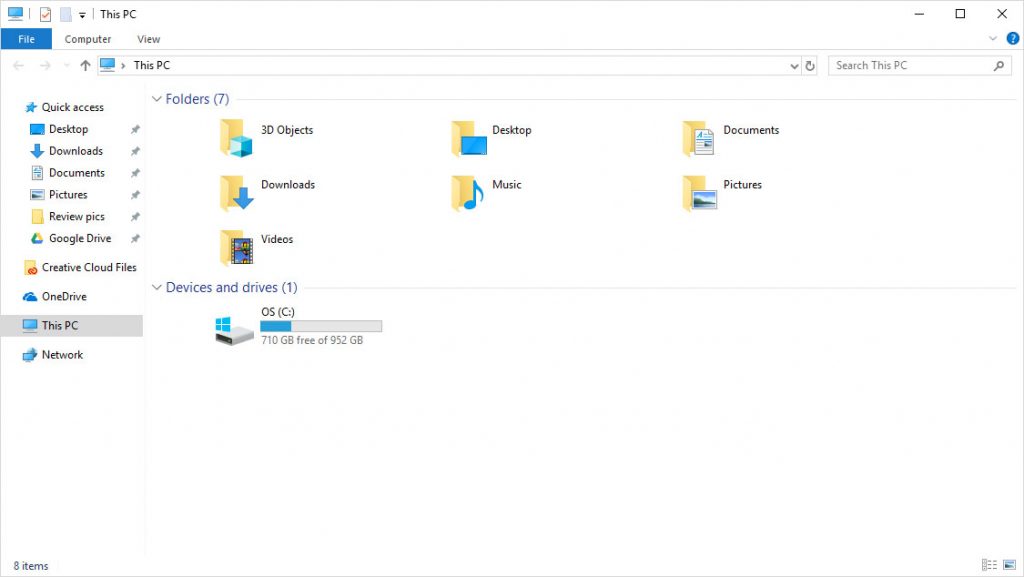Click the address bar path chevron
Viewport: 1024px width, 577px height.
(x=123, y=65)
